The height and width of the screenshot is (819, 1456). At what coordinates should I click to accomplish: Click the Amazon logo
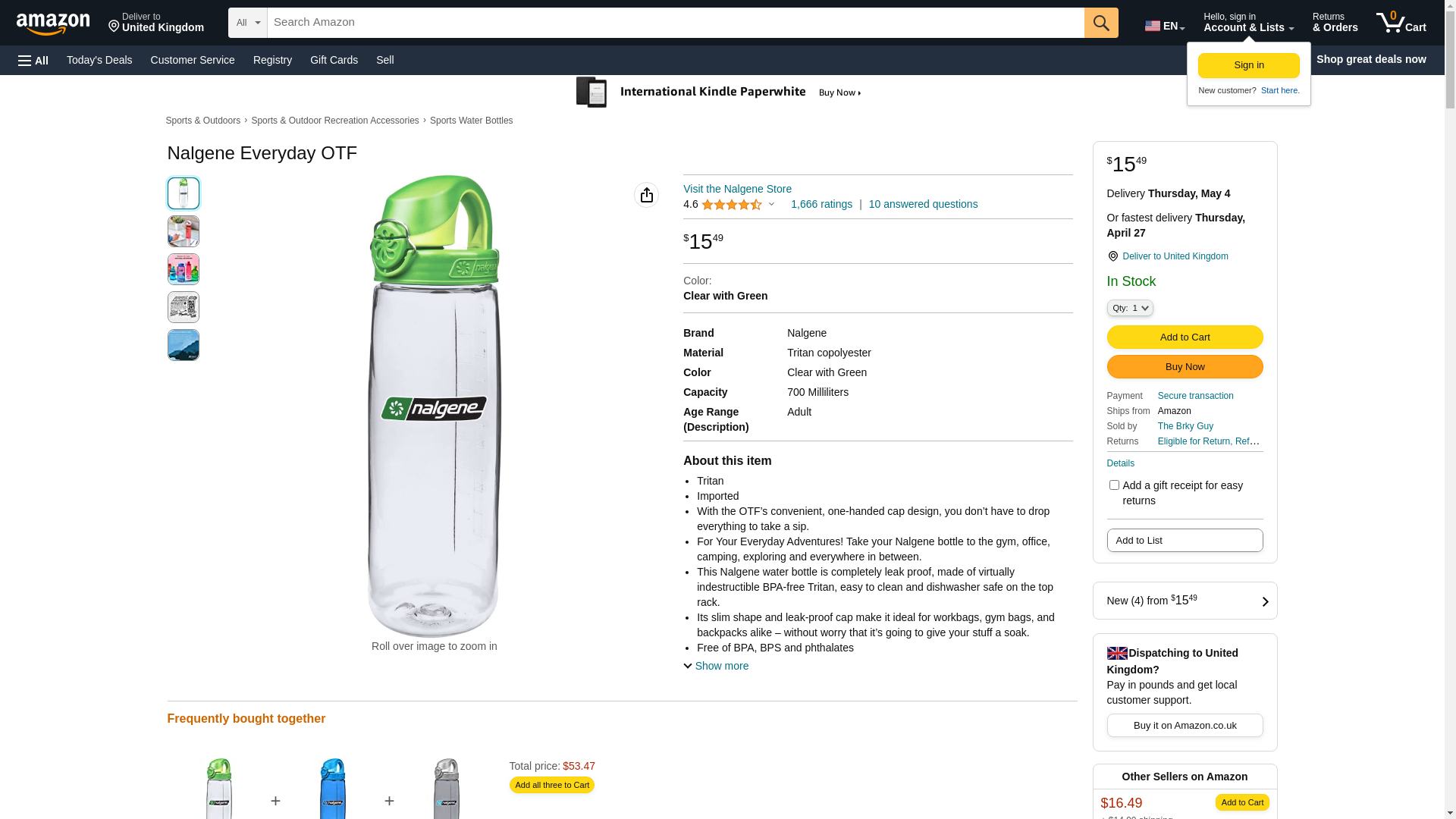pos(53,24)
